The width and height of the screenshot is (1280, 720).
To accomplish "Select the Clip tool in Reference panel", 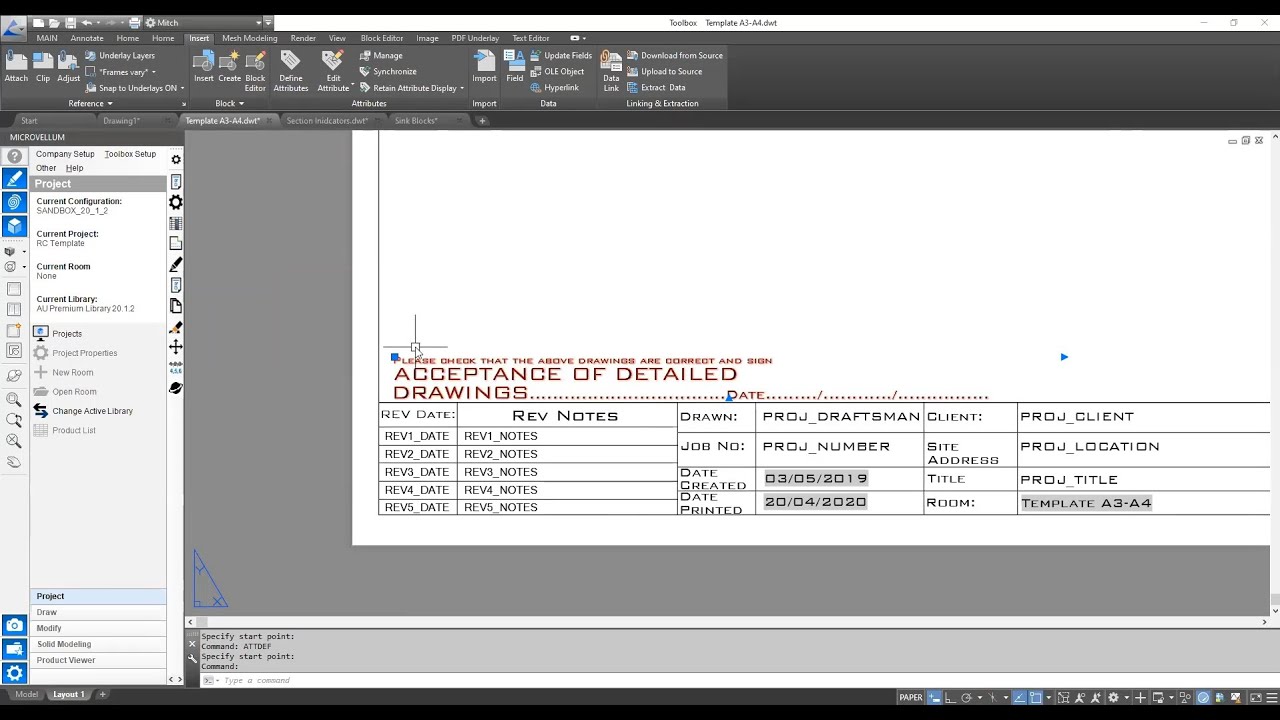I will 43,67.
